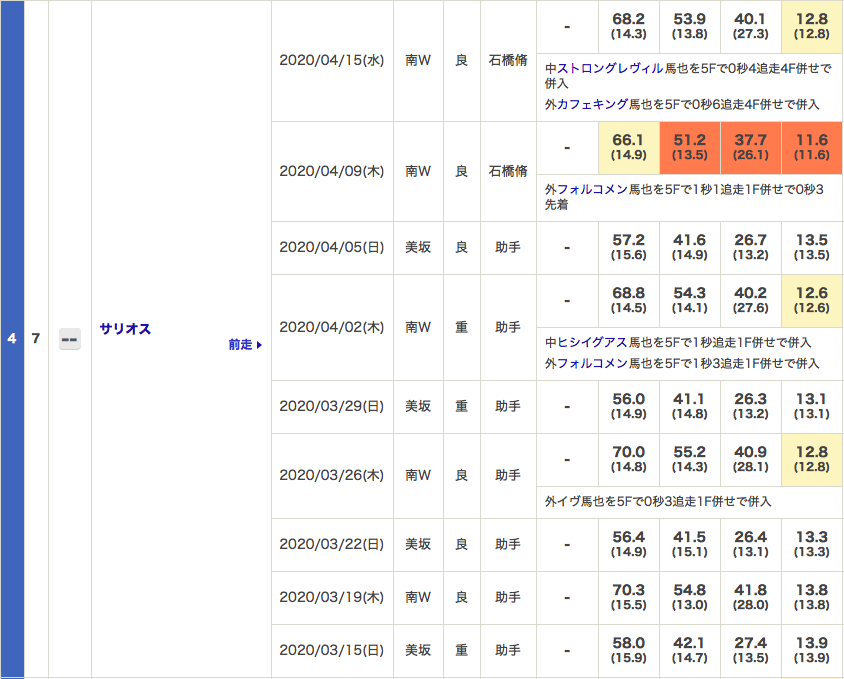Click 石橋脩 rider in the 04/15 row
844x679 pixels.
508,60
